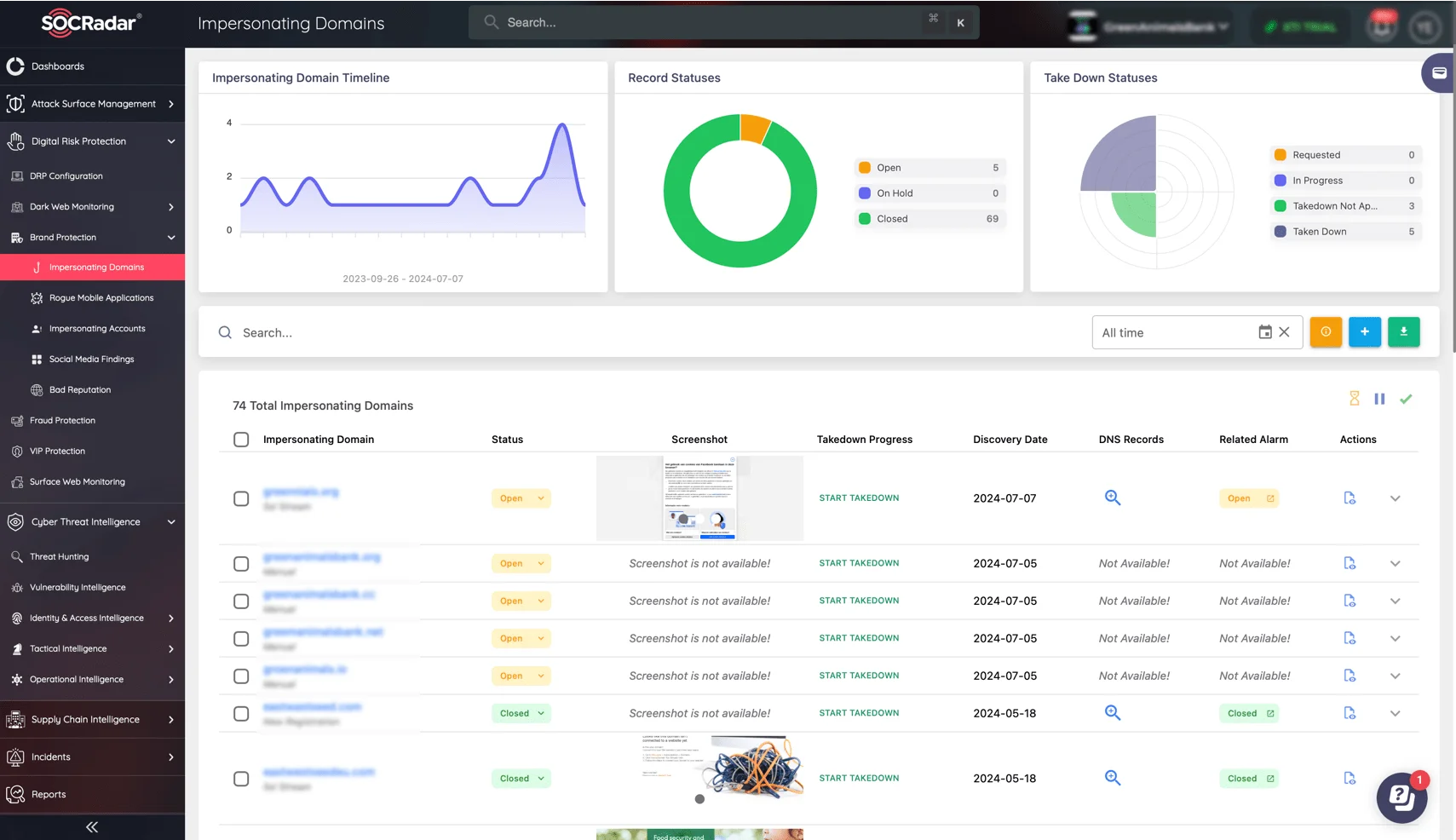Screen dimensions: 1456x840
Task: Open Social Media Findings page
Action: tap(92, 359)
